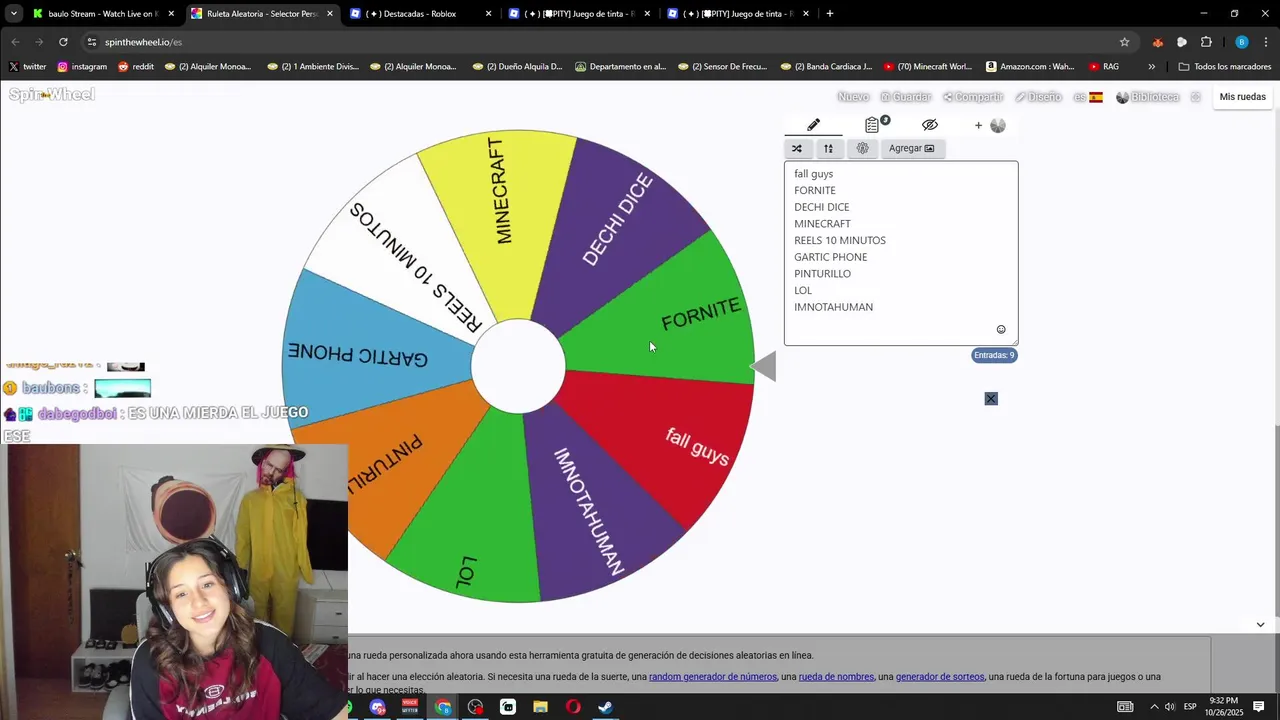The height and width of the screenshot is (720, 1280).
Task: Open a new browser tab
Action: [x=830, y=14]
